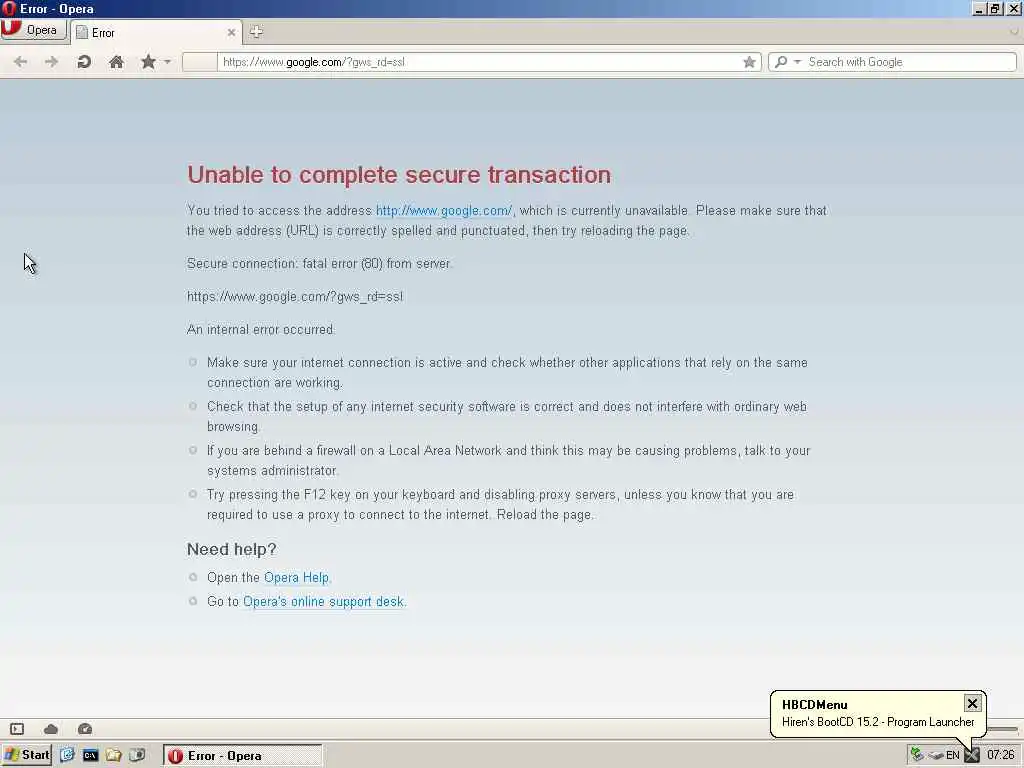Click the EN language indicator
Image resolution: width=1024 pixels, height=768 pixels.
pos(953,756)
